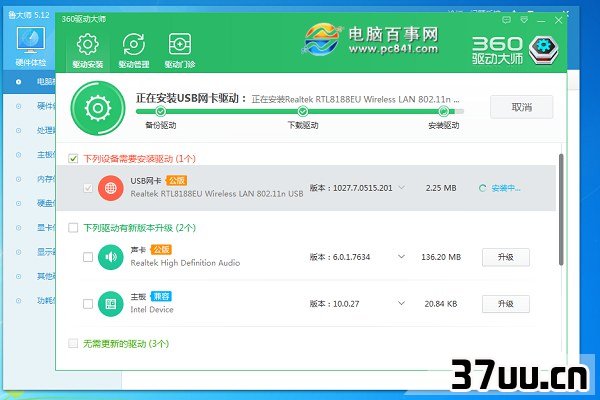
Task: Click the 安装驱动 progress step marker
Action: (x=443, y=111)
